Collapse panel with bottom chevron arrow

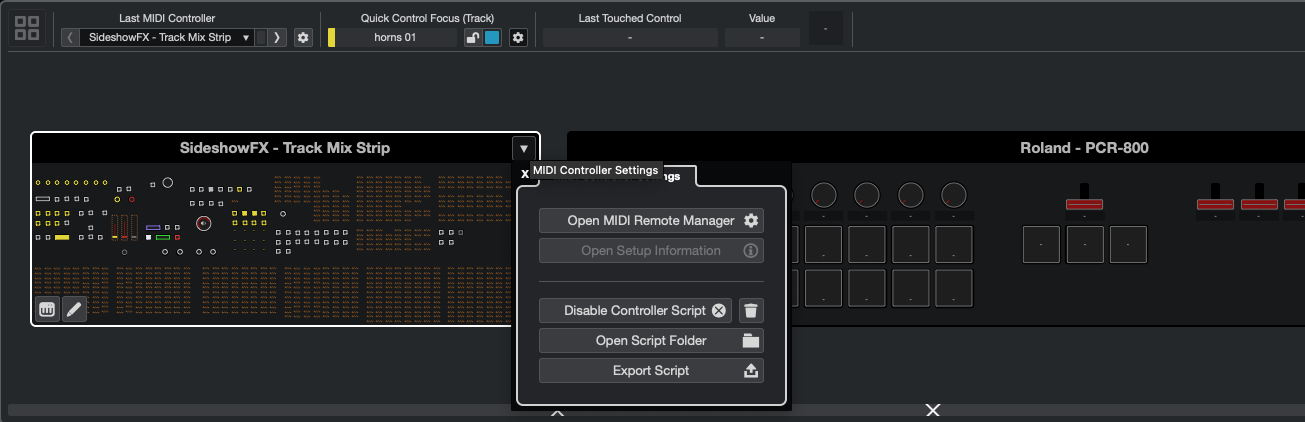tap(558, 411)
